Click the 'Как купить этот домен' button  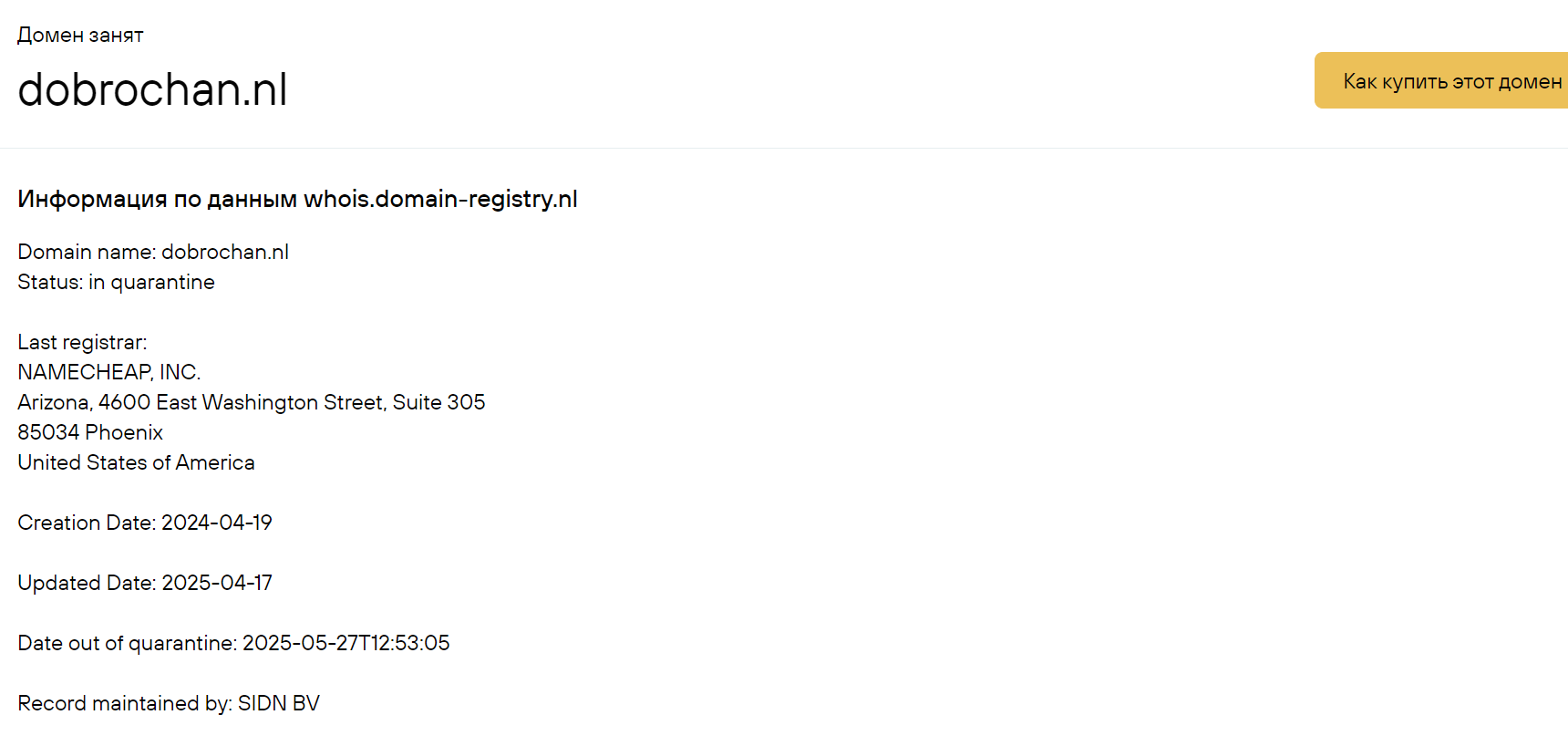point(1441,80)
